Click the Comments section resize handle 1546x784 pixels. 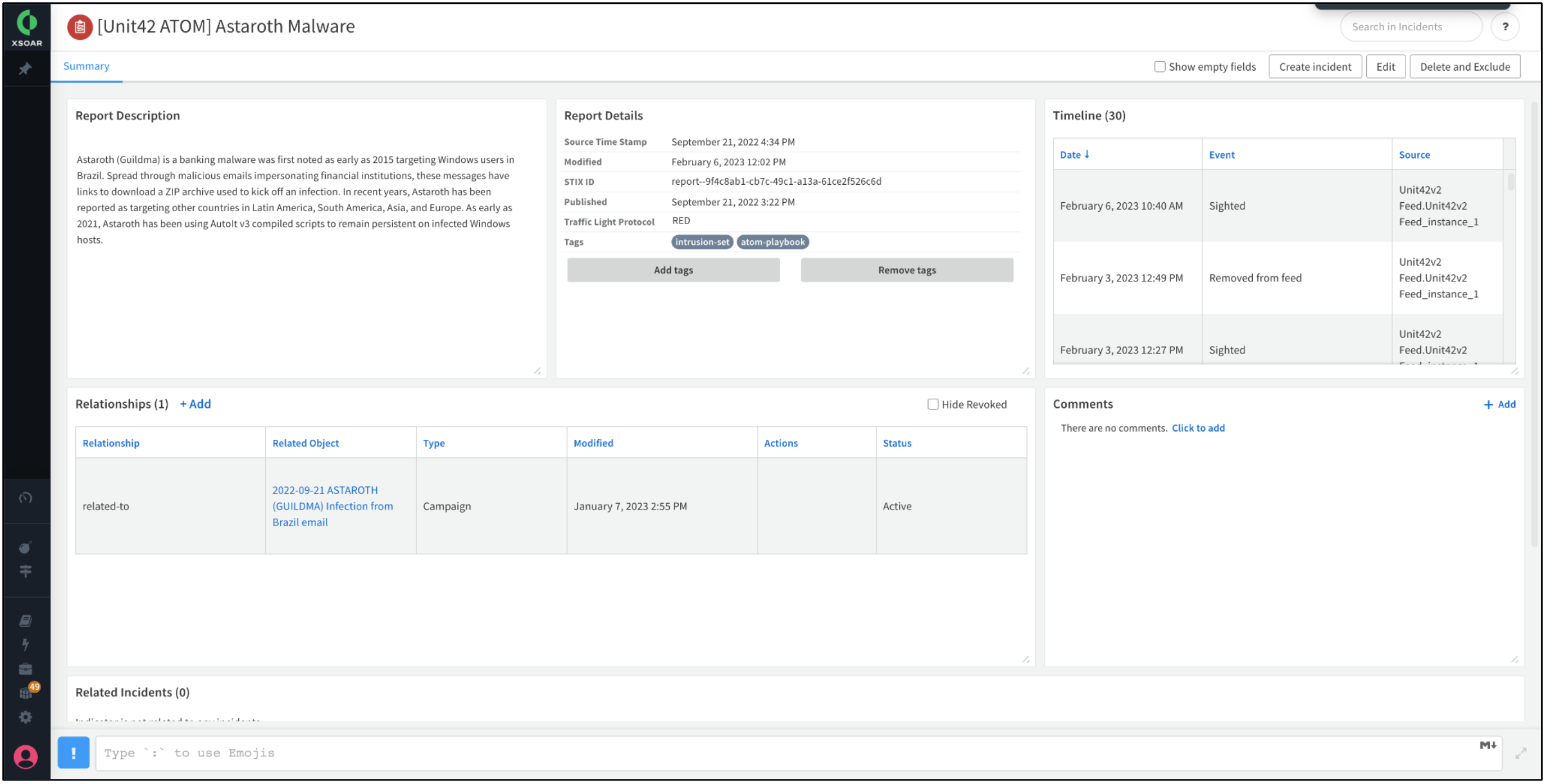click(x=1513, y=659)
